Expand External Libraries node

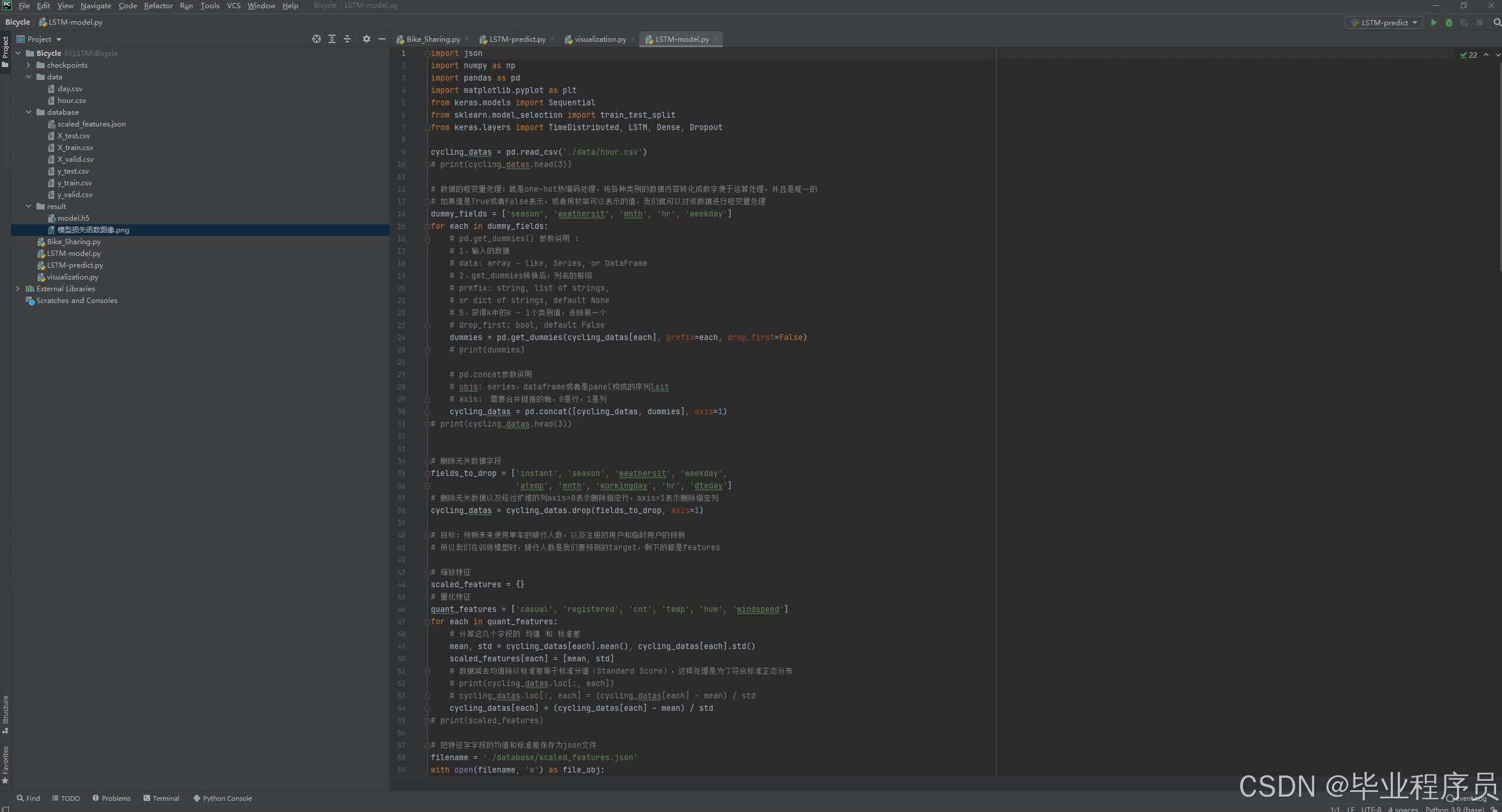coord(18,288)
